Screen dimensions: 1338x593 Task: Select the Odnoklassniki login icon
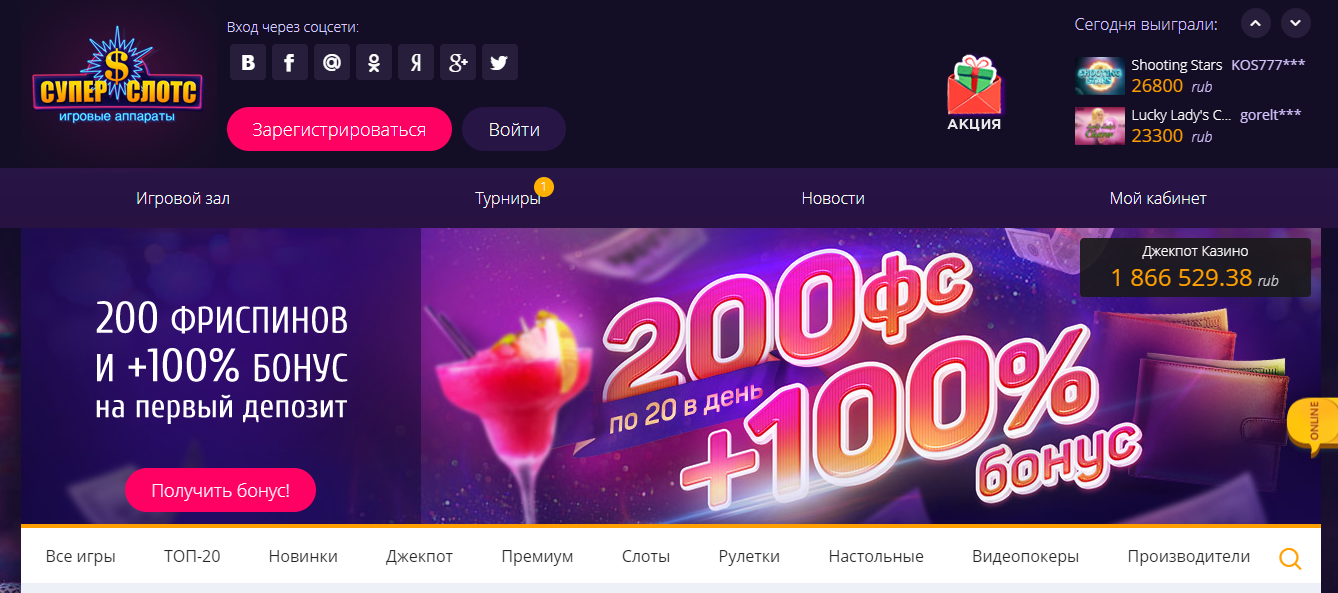(x=374, y=62)
